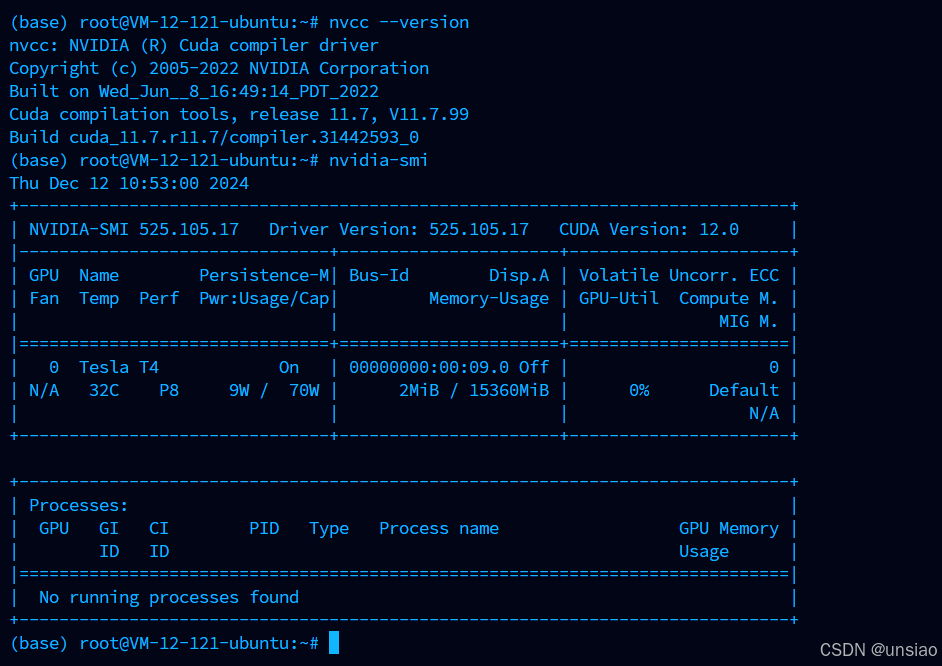Click the 'nvcc --version' command text
The width and height of the screenshot is (942, 666).
click(x=399, y=22)
